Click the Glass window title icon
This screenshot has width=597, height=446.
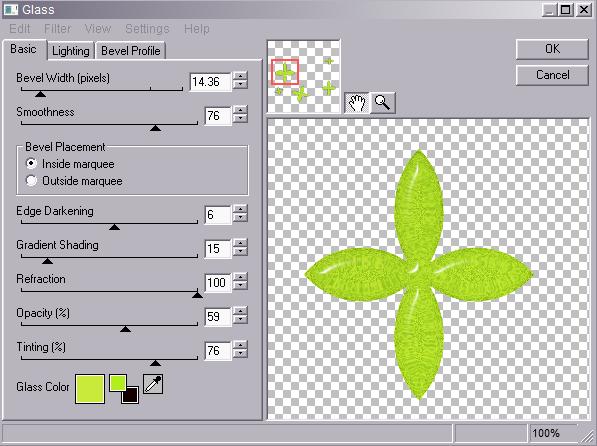10,9
